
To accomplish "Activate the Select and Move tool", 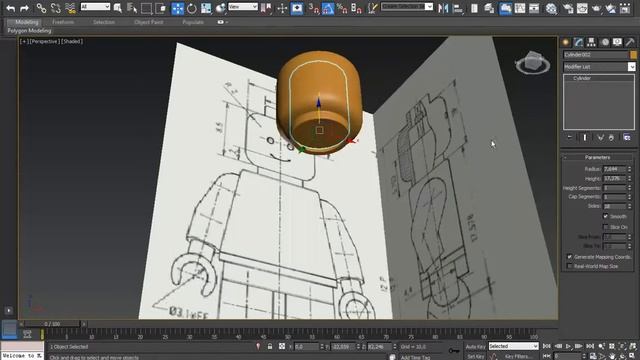I will [178, 8].
